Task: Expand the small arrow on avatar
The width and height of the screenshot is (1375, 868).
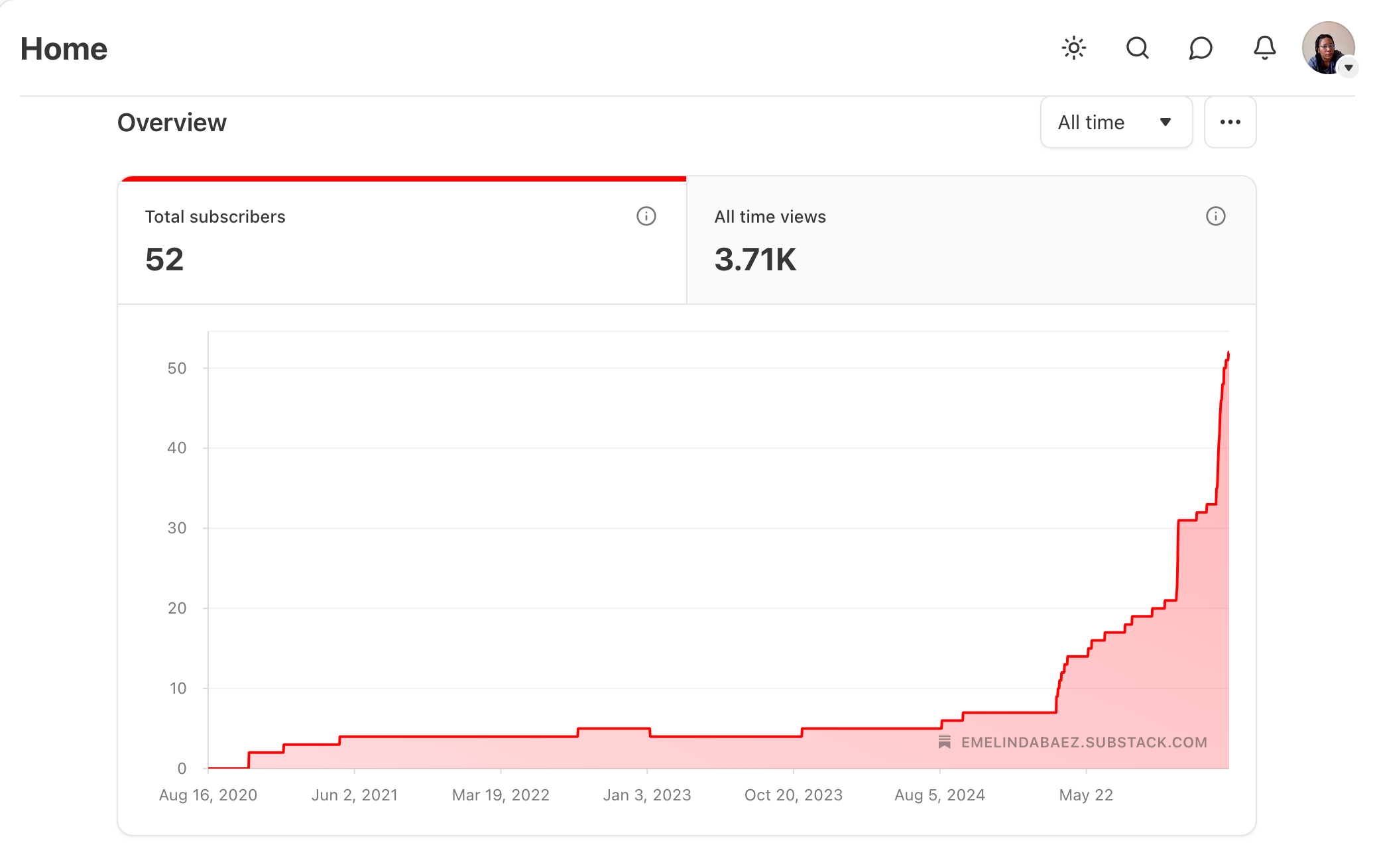Action: 1348,68
